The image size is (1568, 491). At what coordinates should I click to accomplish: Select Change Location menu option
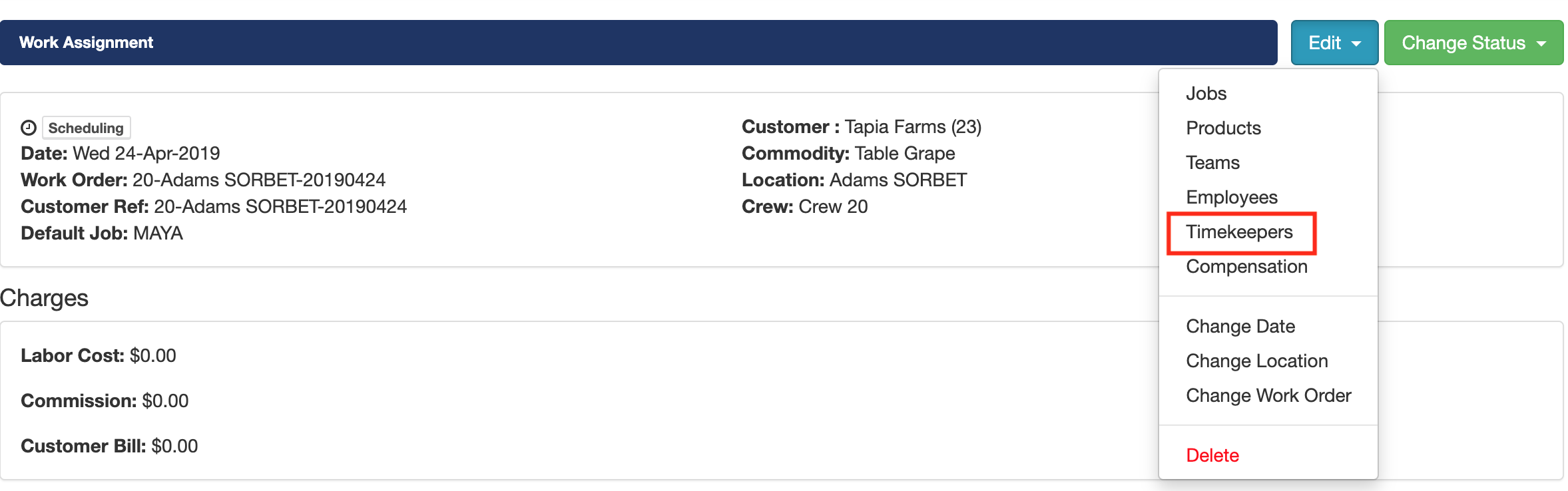[x=1256, y=361]
